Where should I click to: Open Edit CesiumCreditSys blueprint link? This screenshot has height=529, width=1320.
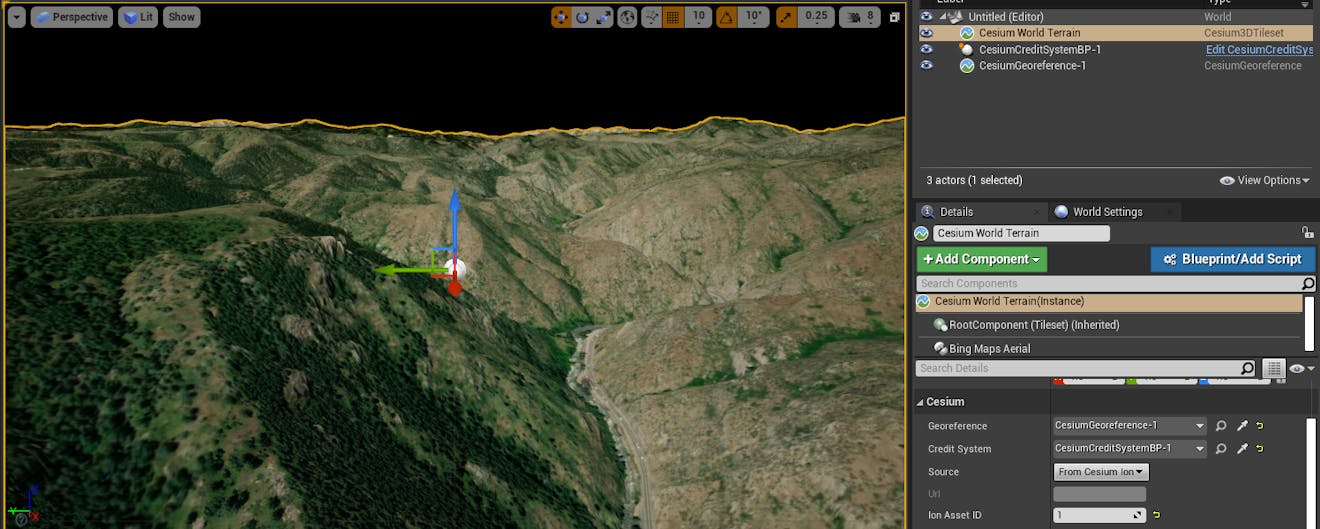point(1259,49)
